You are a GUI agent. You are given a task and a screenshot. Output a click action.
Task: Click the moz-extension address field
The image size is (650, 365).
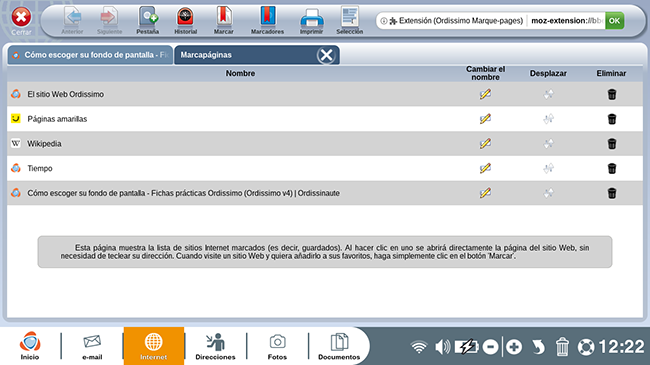pyautogui.click(x=566, y=21)
